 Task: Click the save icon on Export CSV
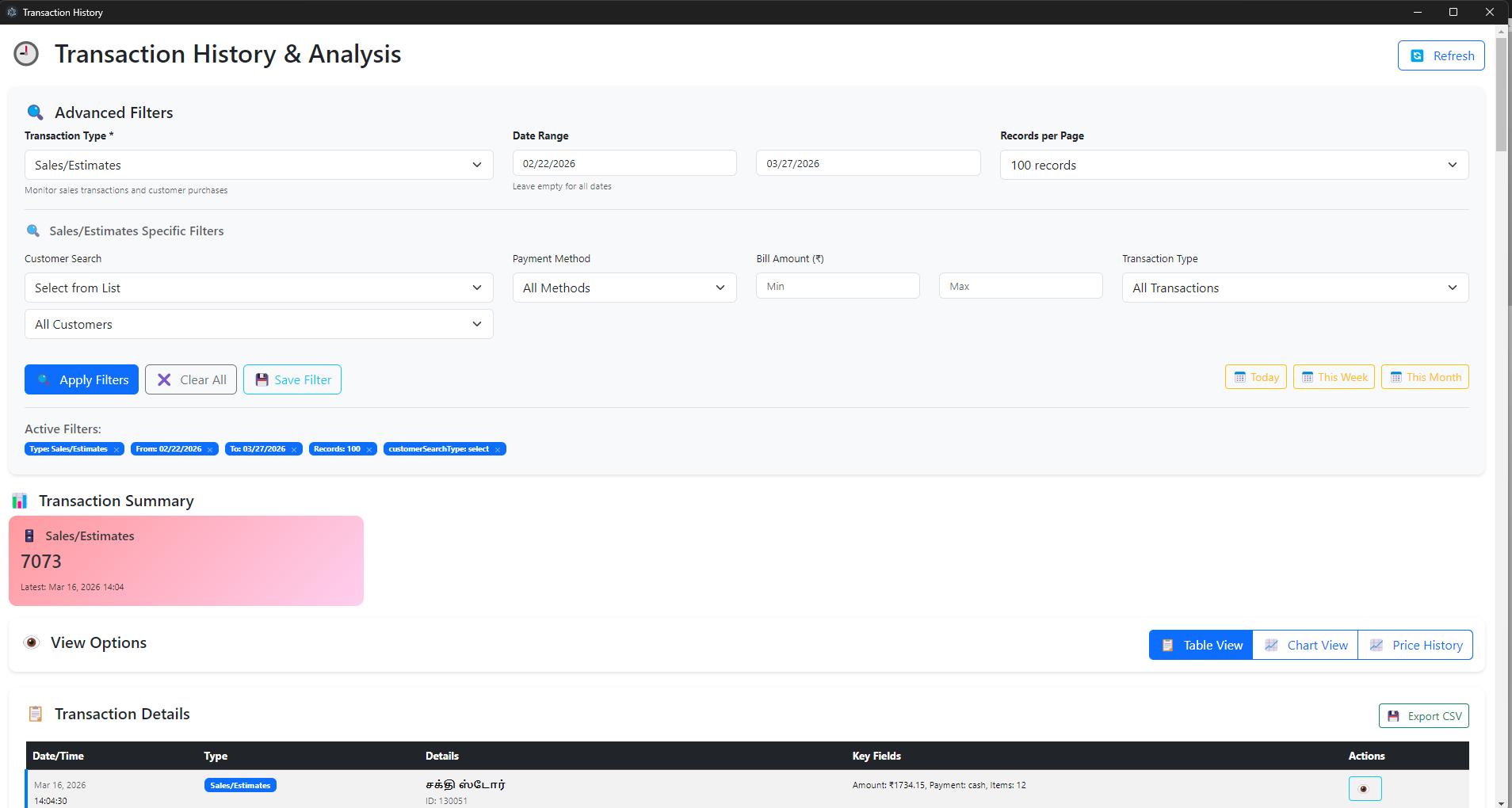[1393, 715]
